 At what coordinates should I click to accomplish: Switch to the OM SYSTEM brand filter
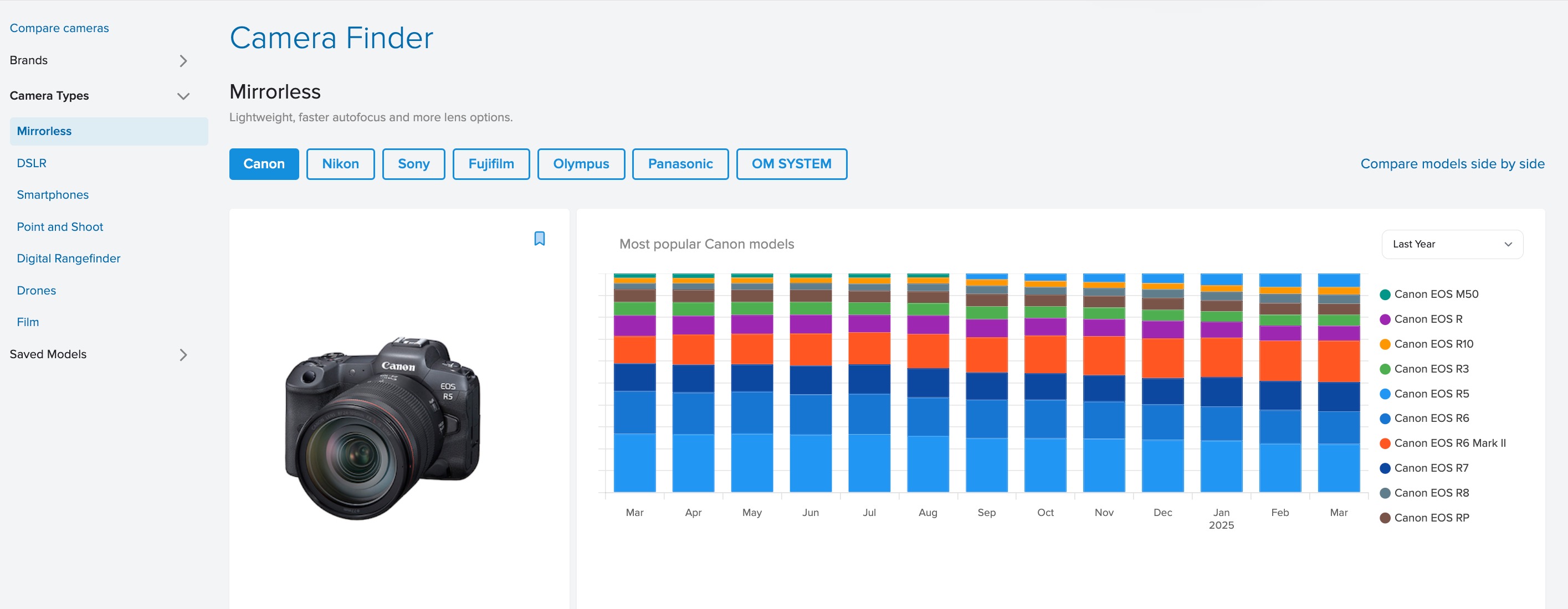click(791, 164)
